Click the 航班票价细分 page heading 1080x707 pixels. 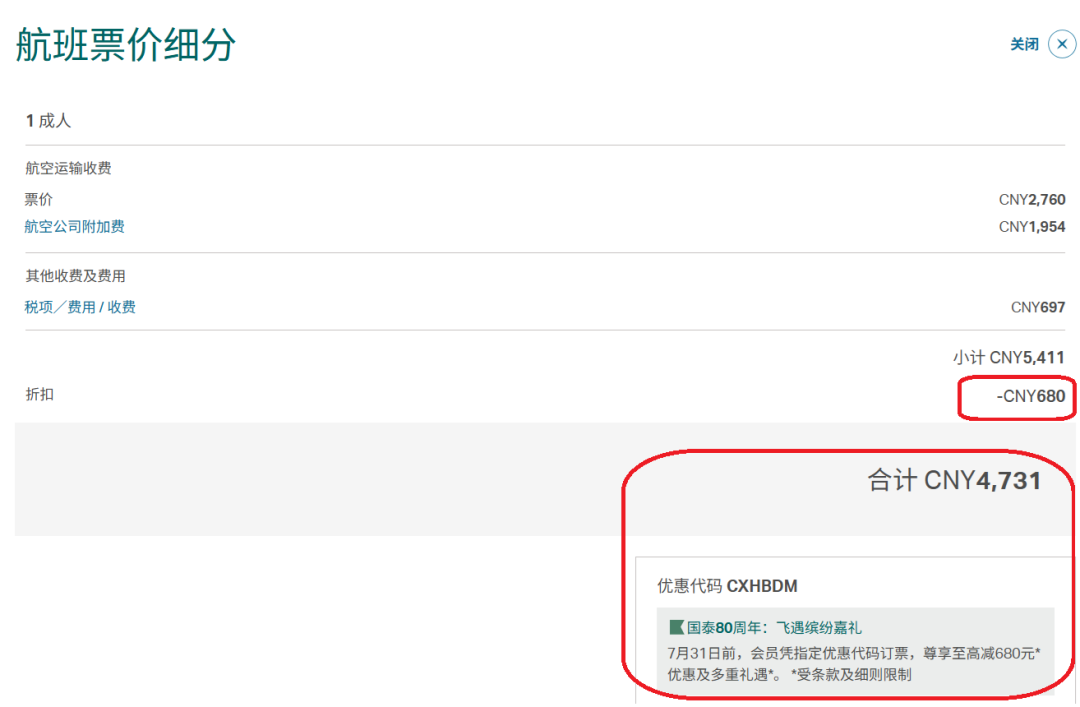click(x=125, y=45)
